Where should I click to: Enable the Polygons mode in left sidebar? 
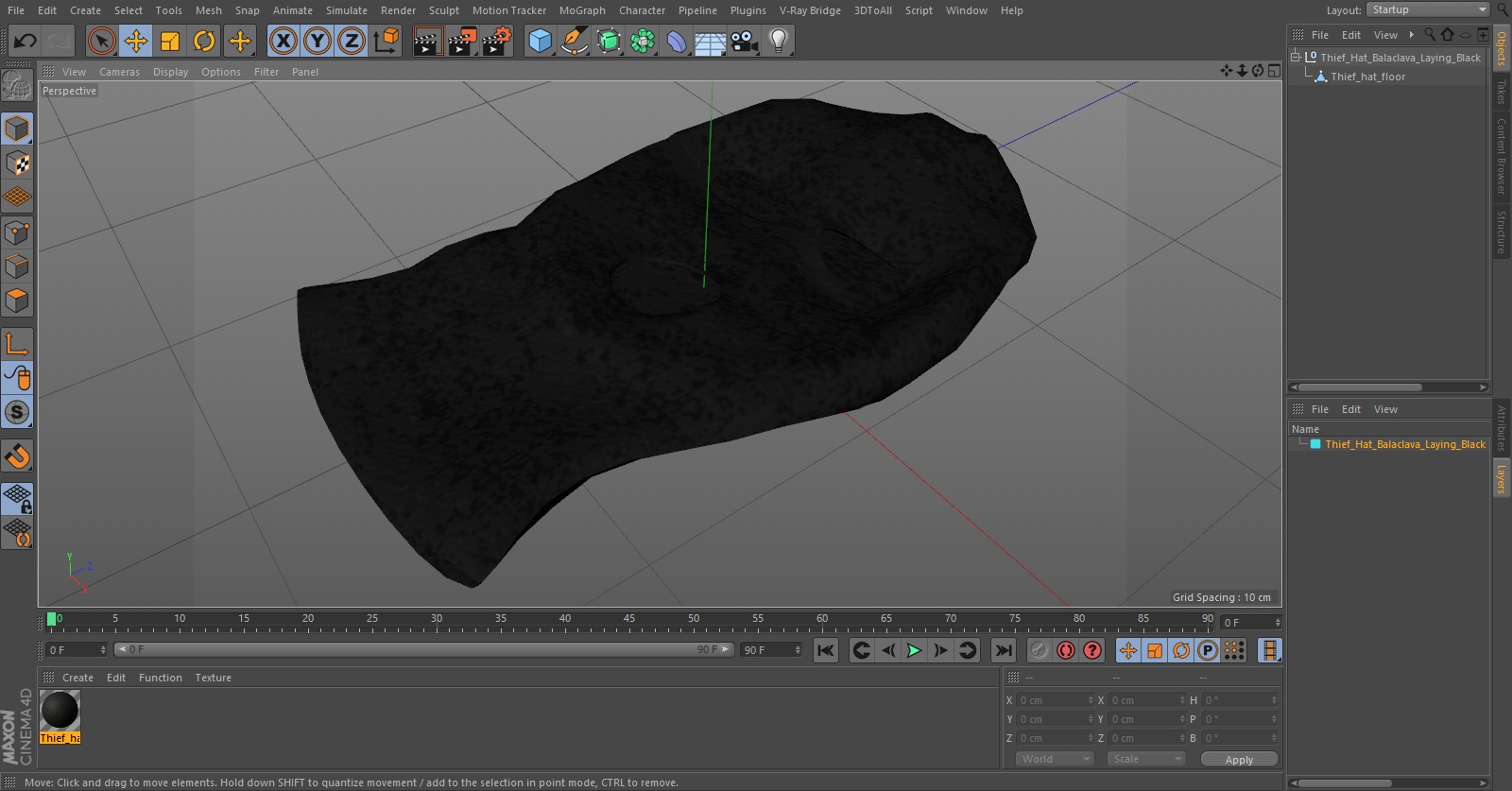(x=17, y=301)
